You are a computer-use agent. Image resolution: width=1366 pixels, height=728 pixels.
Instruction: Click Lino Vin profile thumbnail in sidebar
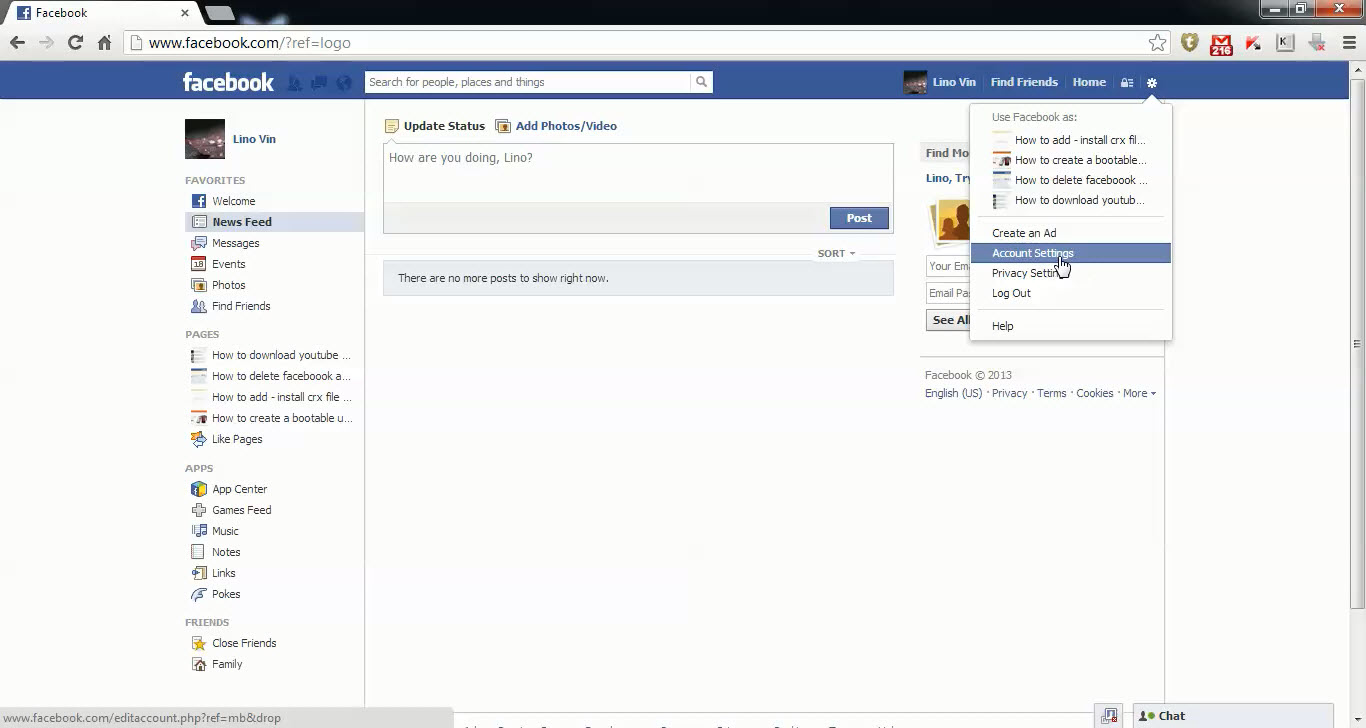[x=205, y=139]
